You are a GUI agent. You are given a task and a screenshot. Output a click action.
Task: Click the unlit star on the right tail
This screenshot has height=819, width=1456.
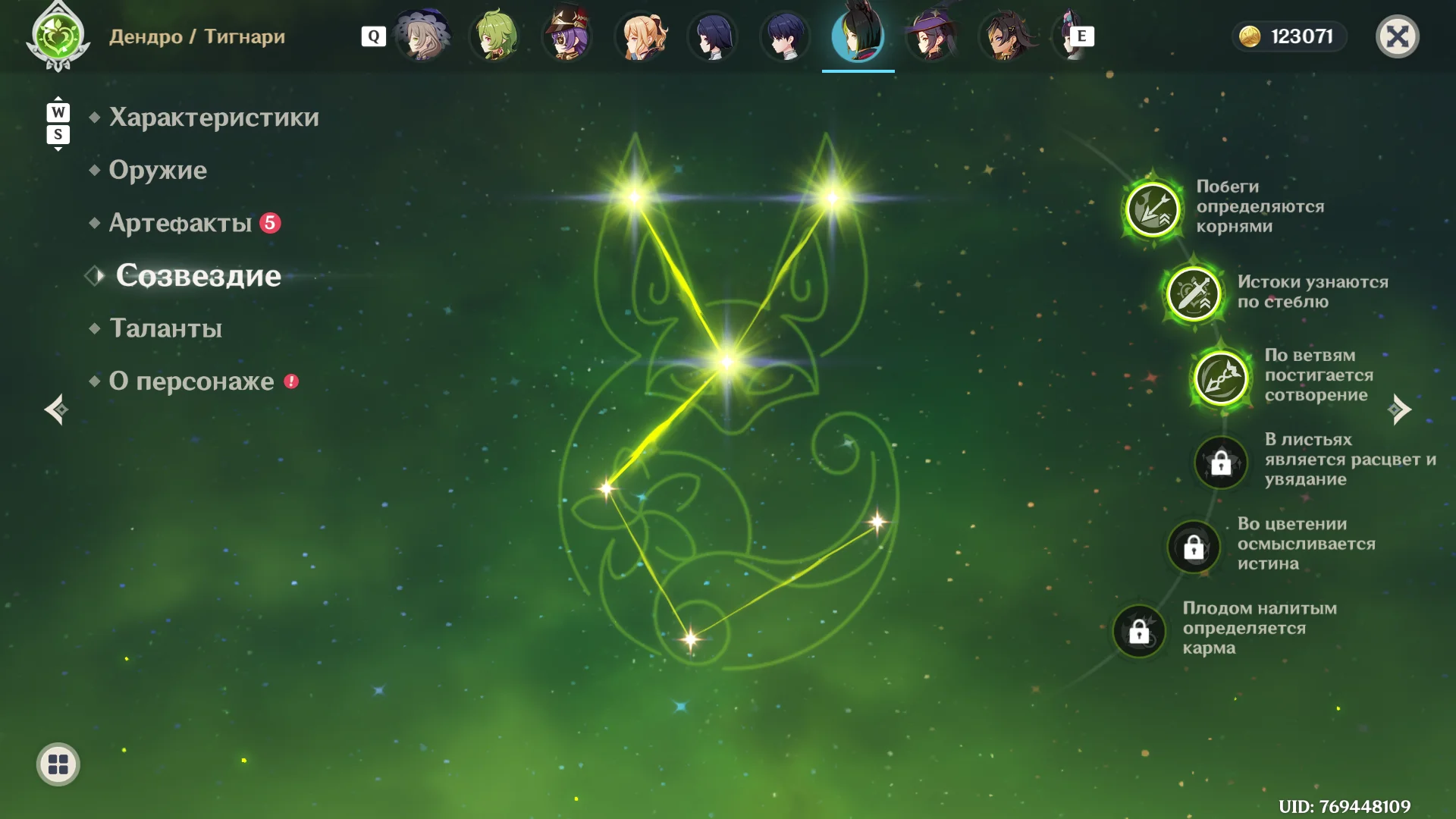(x=877, y=522)
